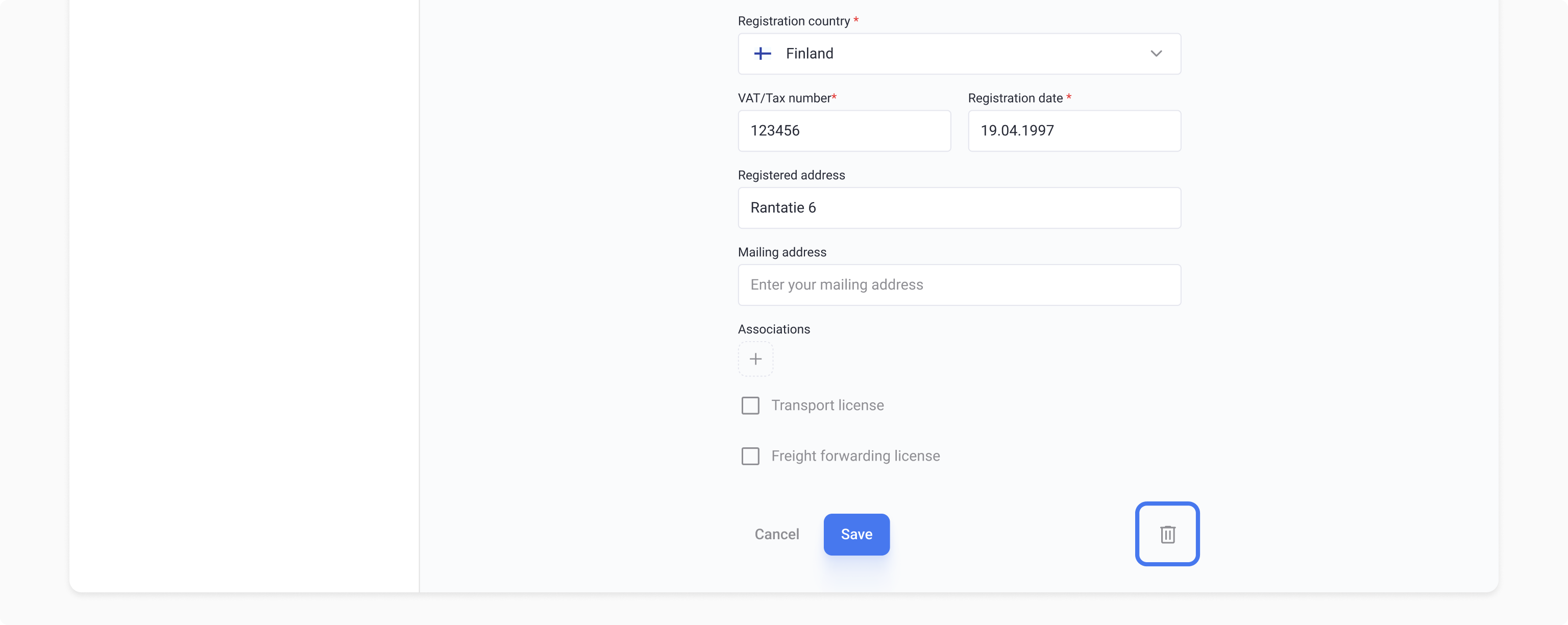
Task: Click the Associations heading label
Action: (x=774, y=329)
